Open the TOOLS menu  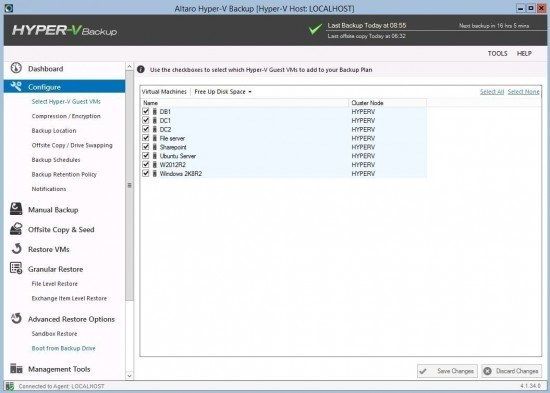[x=497, y=53]
